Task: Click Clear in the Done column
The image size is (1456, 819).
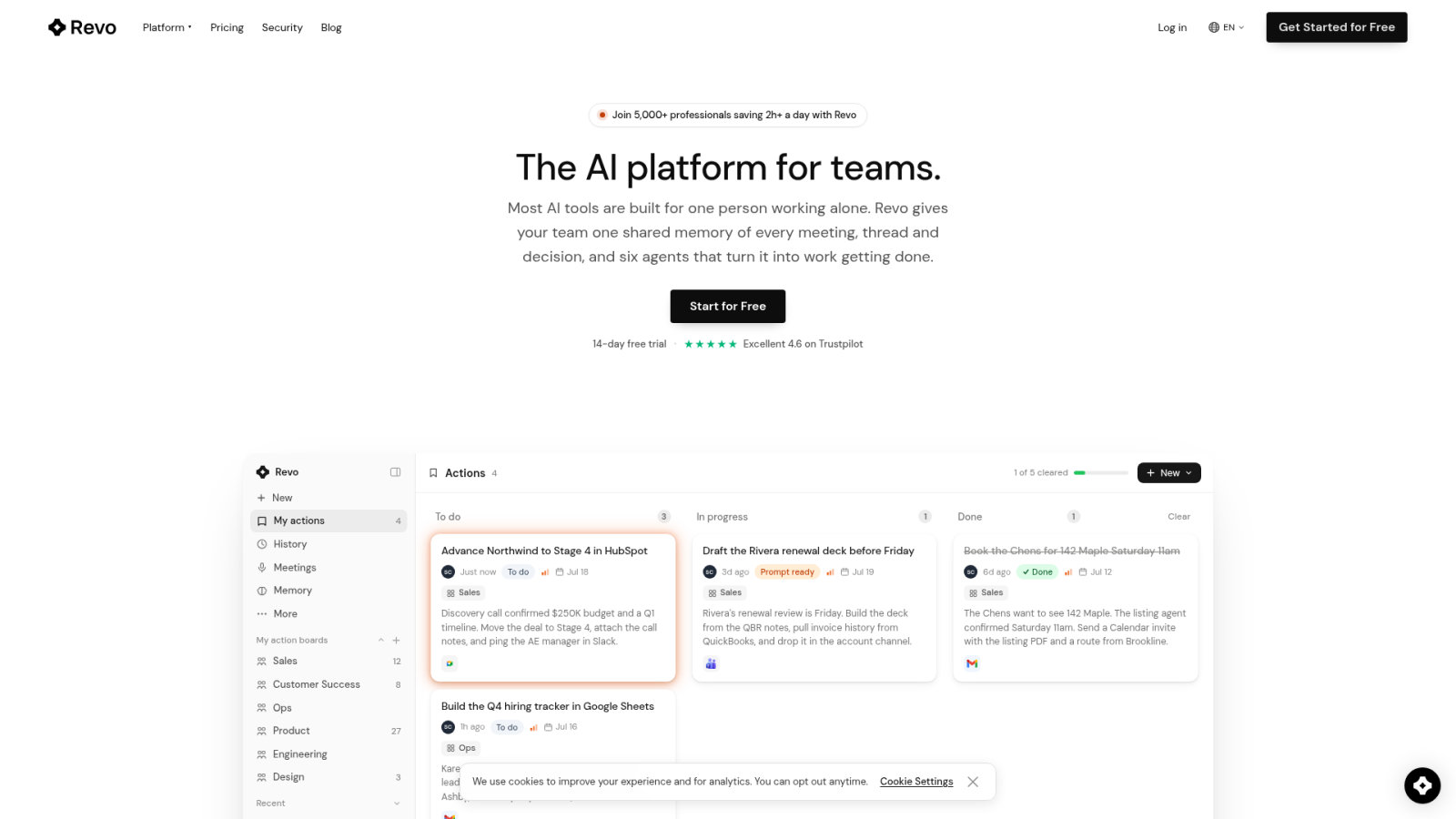Action: pos(1178,517)
